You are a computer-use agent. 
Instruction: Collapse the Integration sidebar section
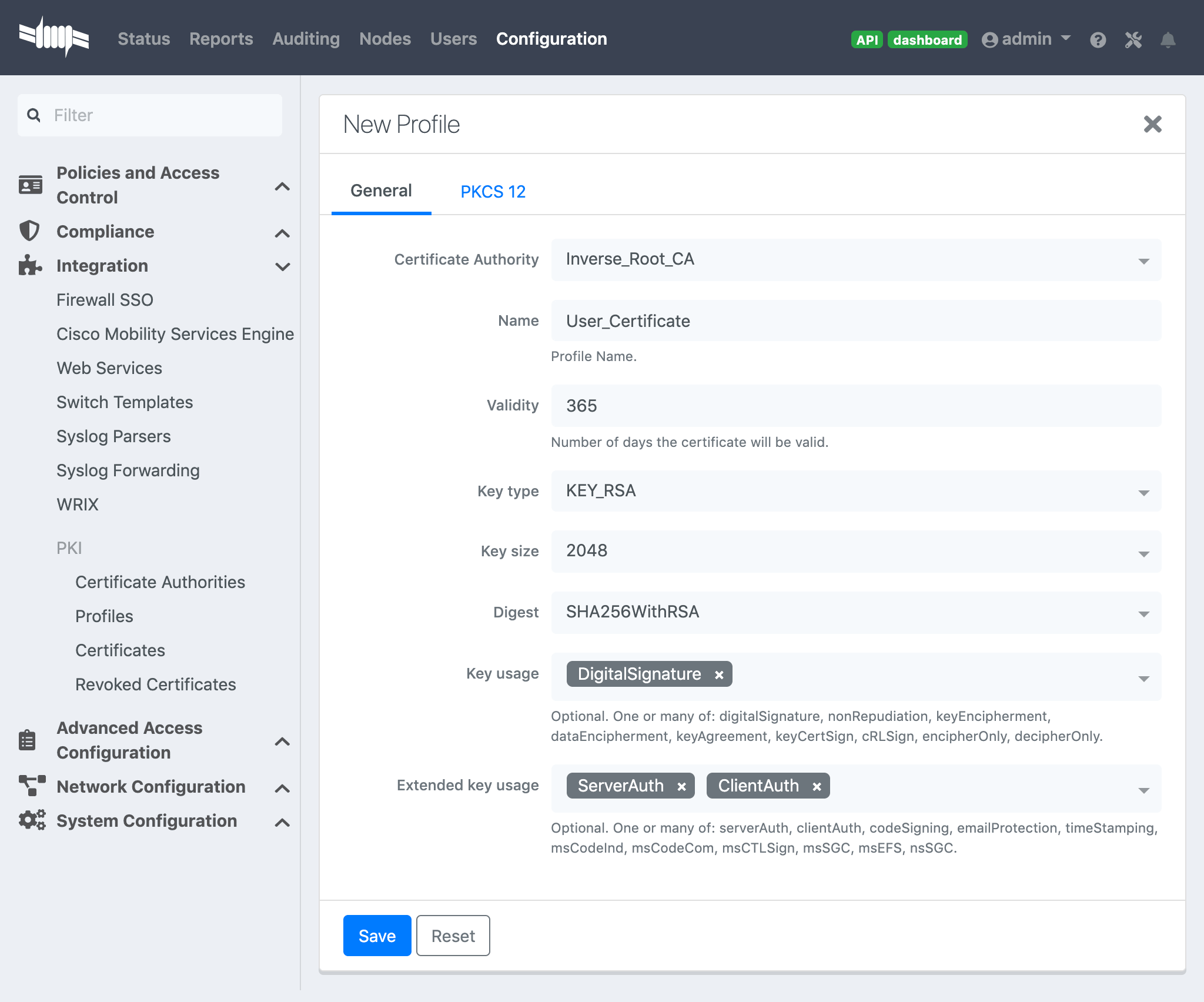pyautogui.click(x=283, y=266)
